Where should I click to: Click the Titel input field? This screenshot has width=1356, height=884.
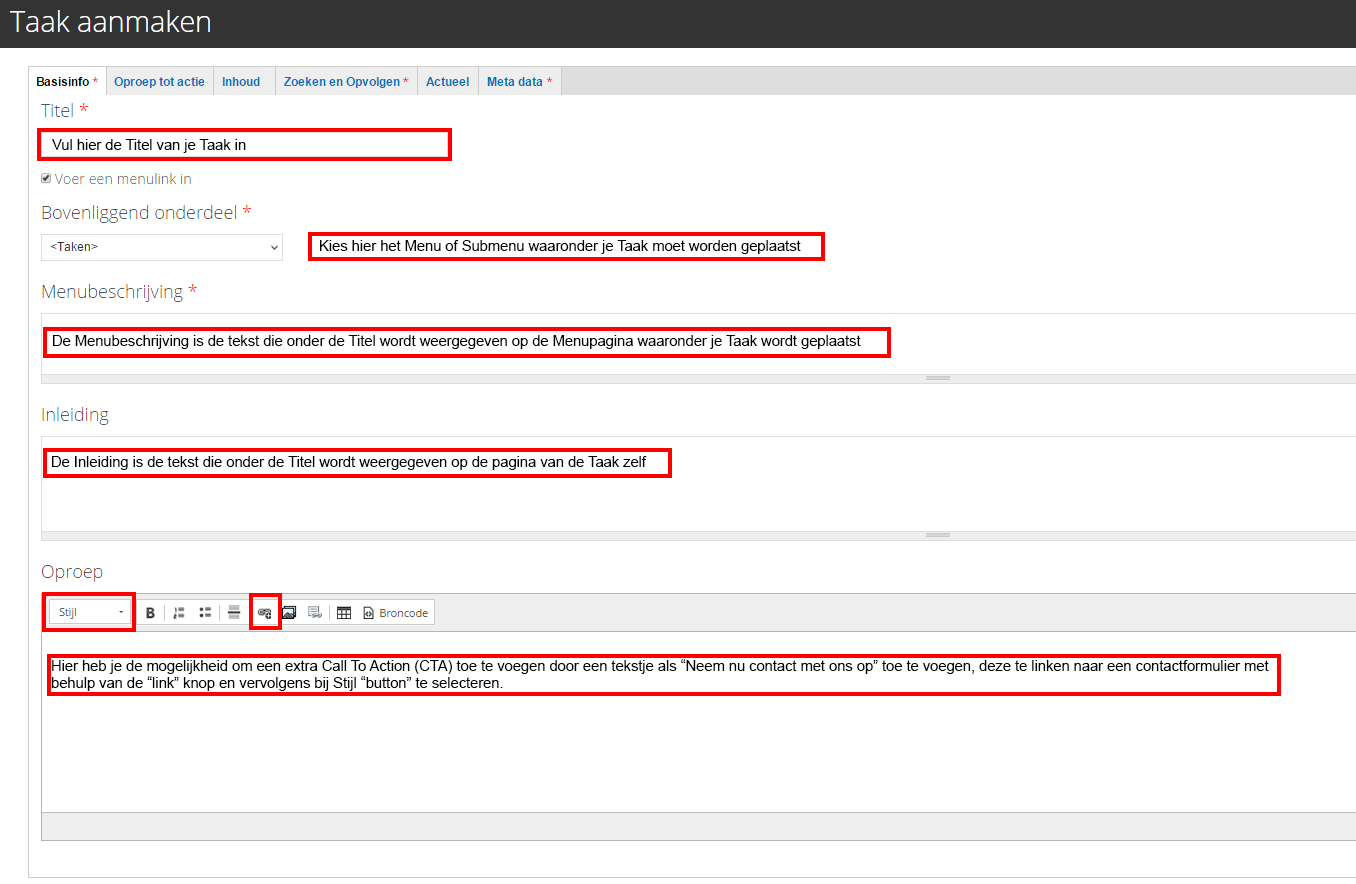(x=244, y=145)
